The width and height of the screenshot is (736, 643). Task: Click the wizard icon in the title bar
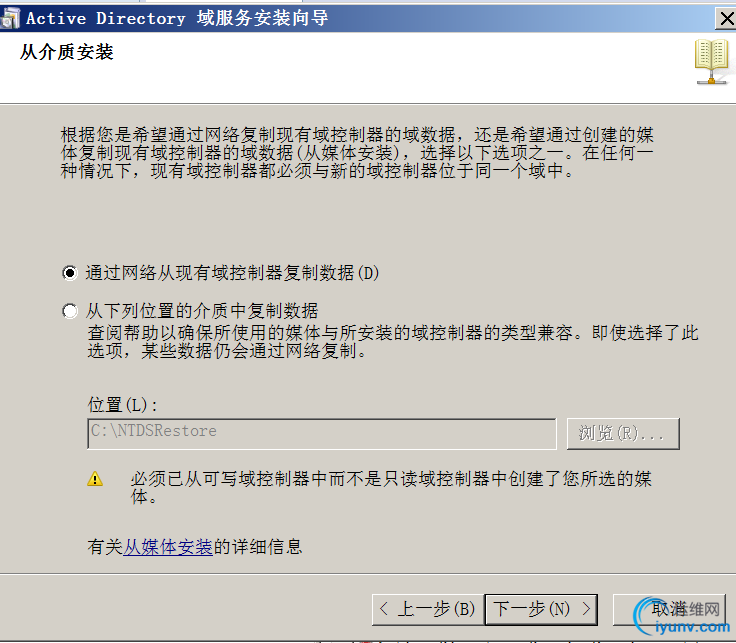[10, 19]
